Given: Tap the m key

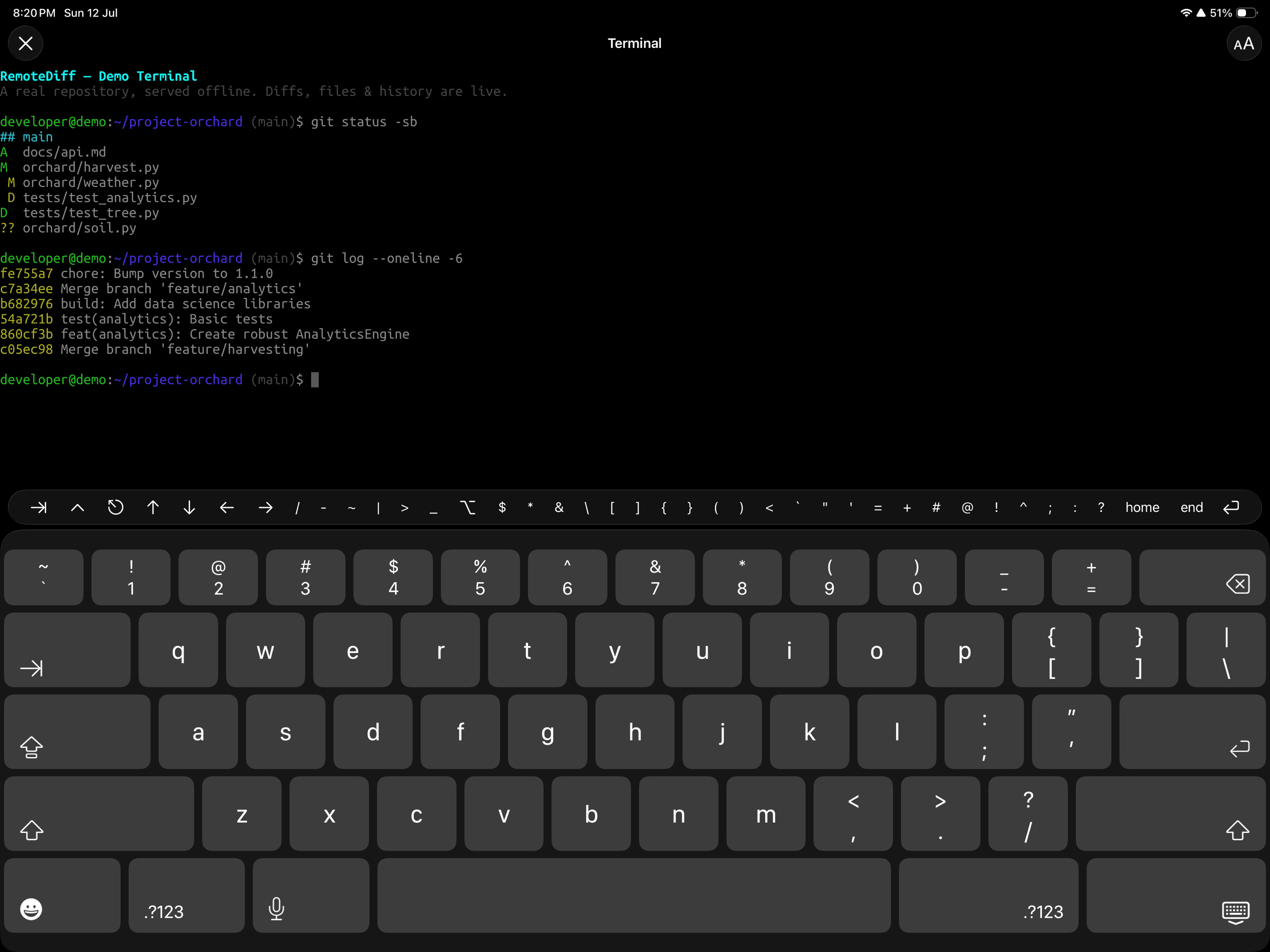Looking at the screenshot, I should 766,813.
